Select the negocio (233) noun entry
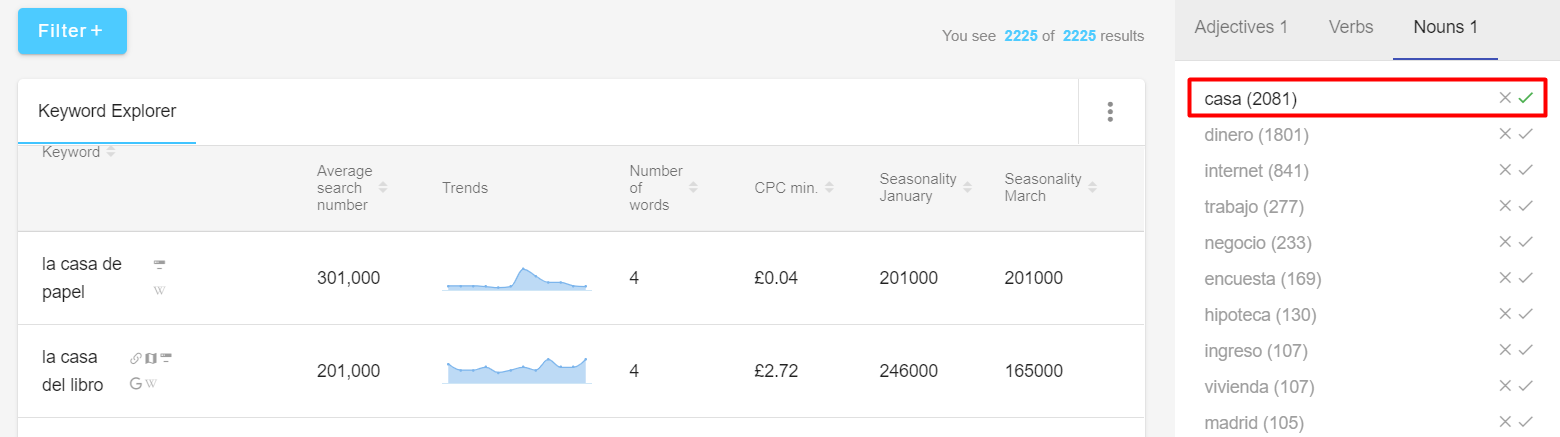The image size is (1560, 437). click(x=1258, y=242)
